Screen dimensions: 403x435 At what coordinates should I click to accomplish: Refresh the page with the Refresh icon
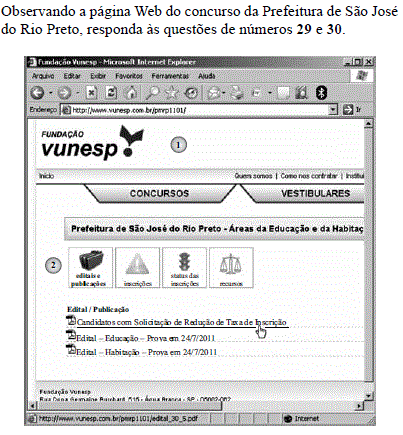(111, 93)
